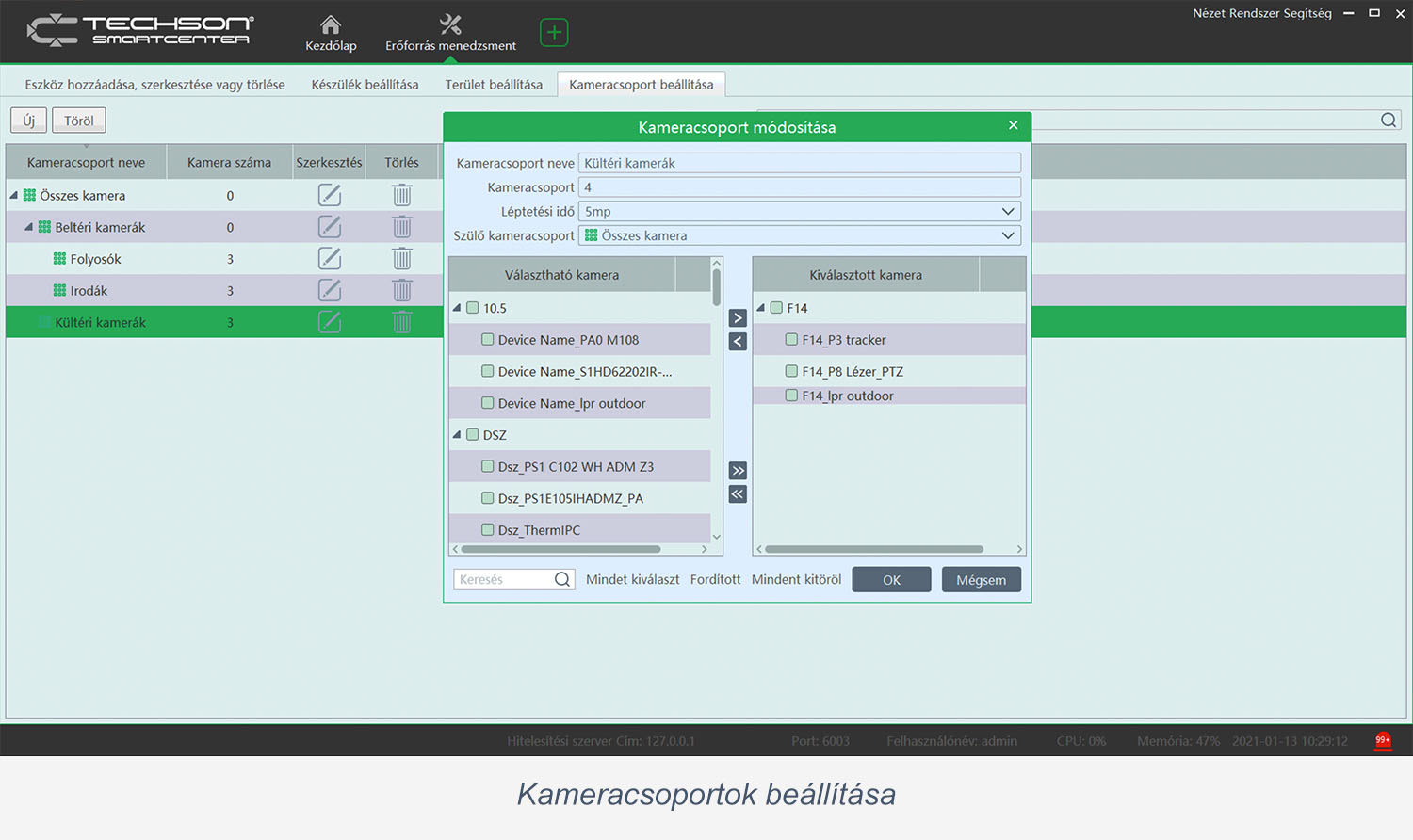Click the single left arrow to remove camera

click(738, 341)
